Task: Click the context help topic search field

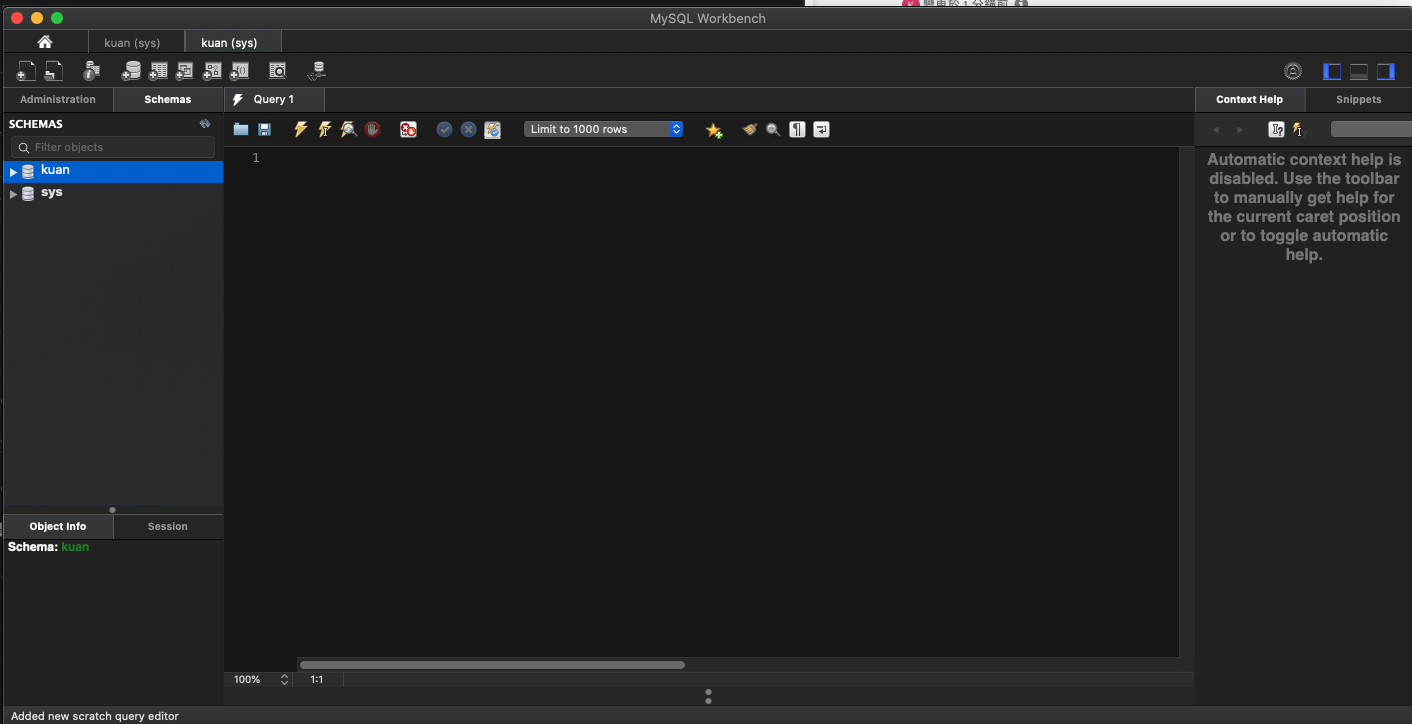Action: [1371, 129]
